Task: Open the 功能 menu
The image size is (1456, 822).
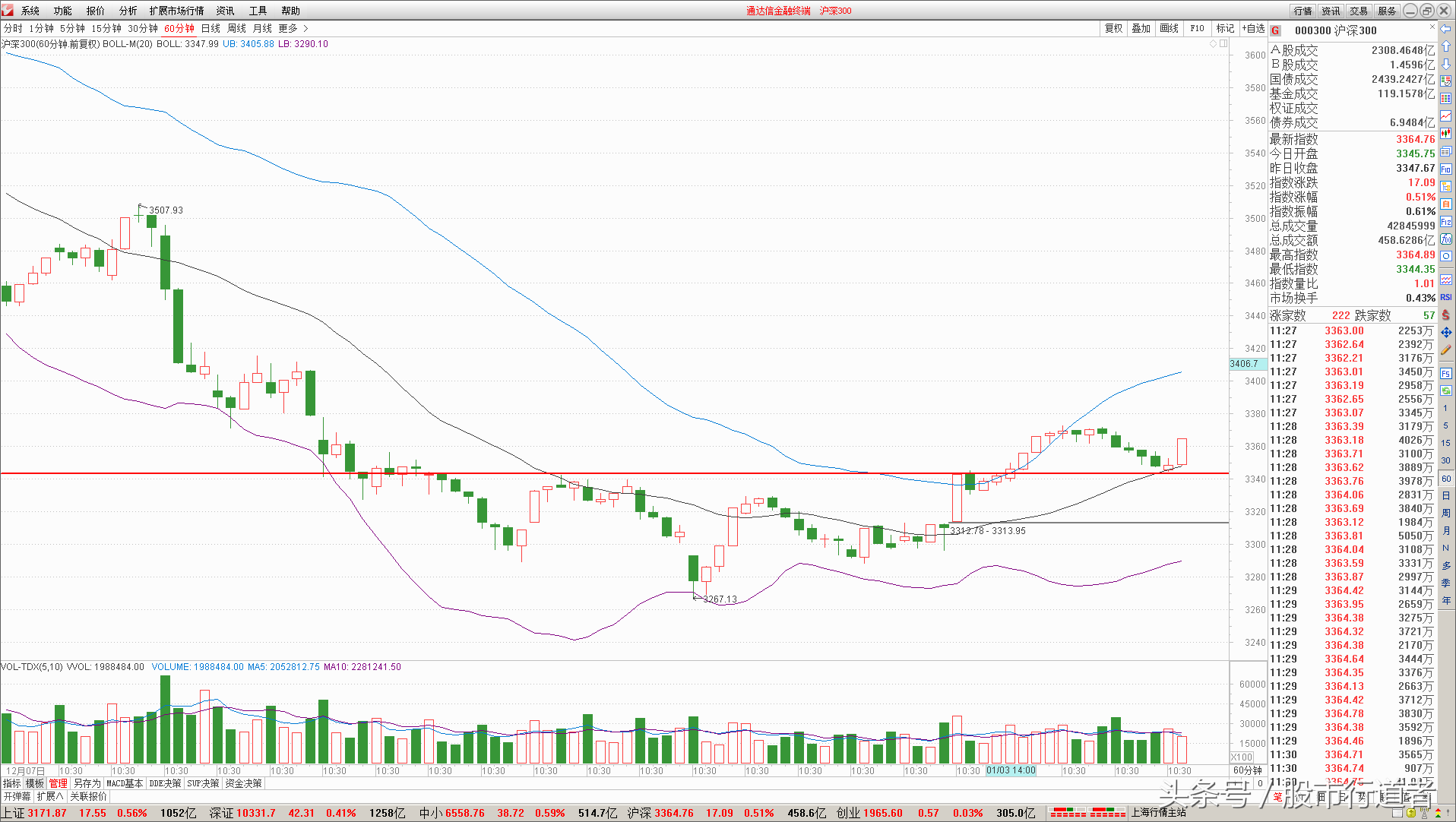Action: [x=63, y=11]
